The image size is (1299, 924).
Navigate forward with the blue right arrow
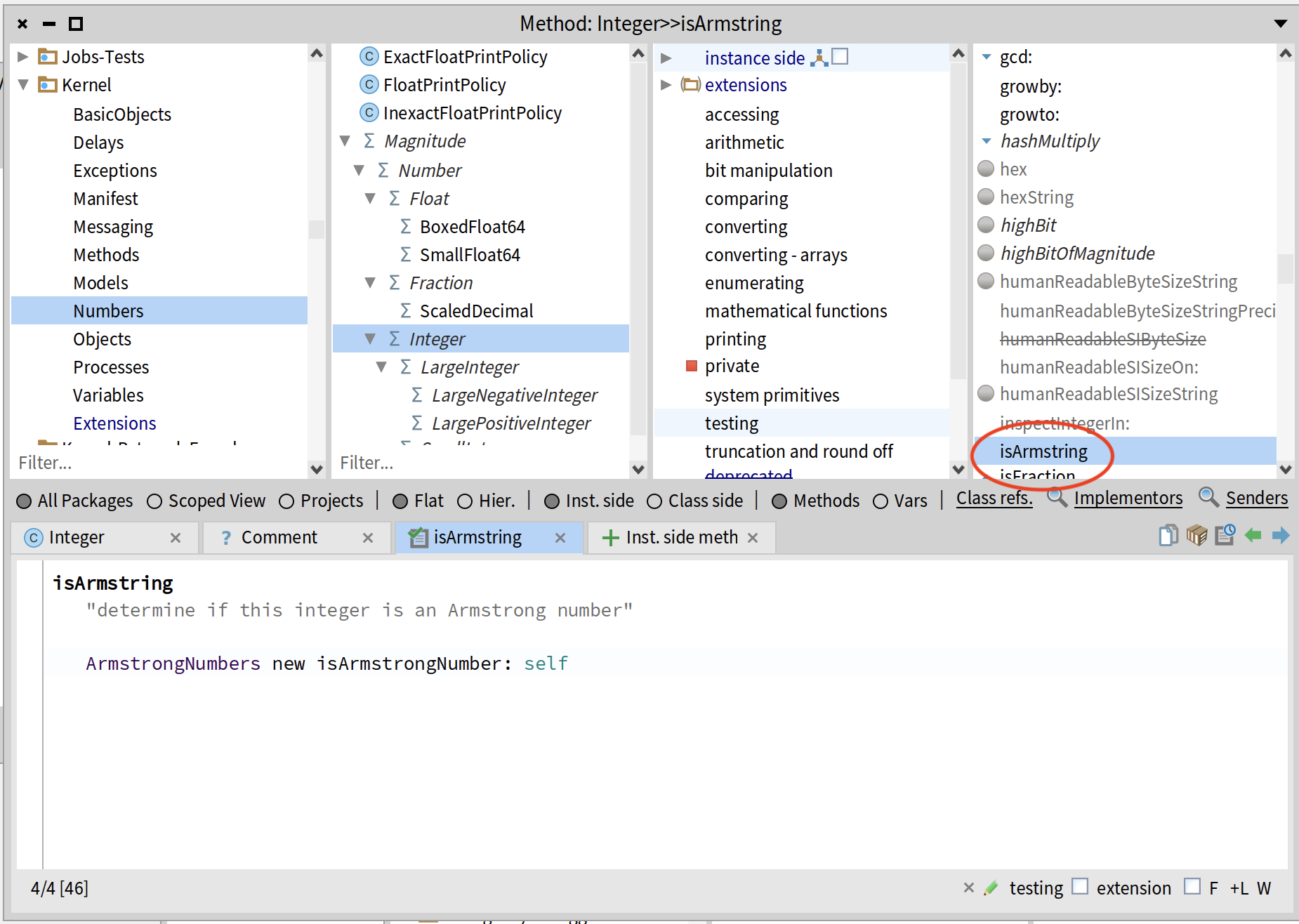click(x=1281, y=535)
